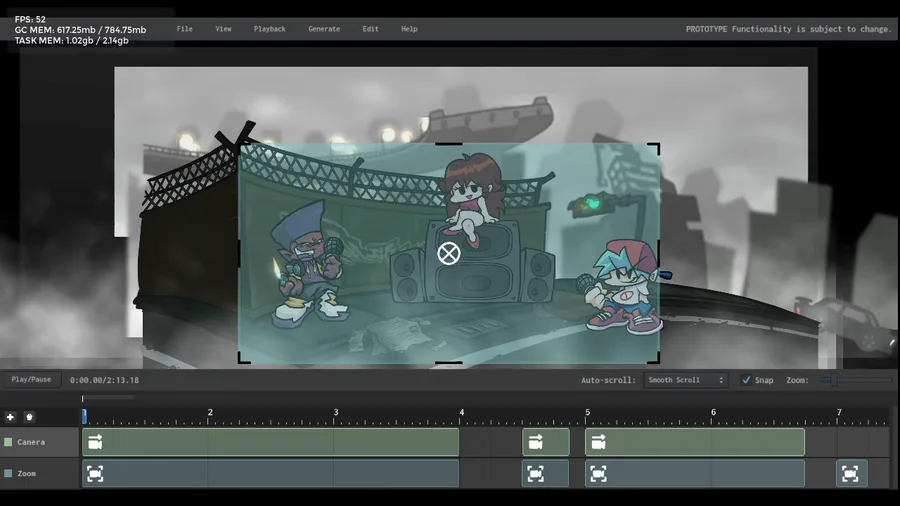Image resolution: width=900 pixels, height=506 pixels.
Task: Select the short Camera clip before beat 5
Action: tap(546, 442)
